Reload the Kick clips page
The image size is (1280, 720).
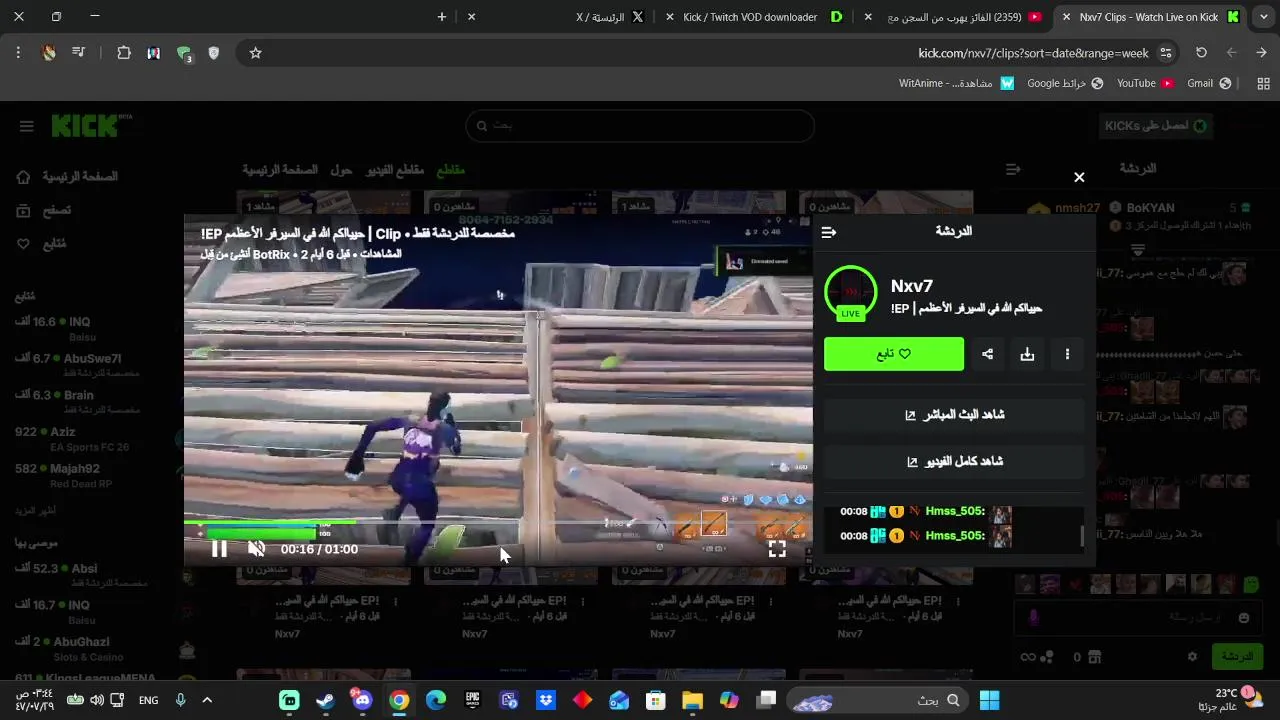pos(1201,53)
